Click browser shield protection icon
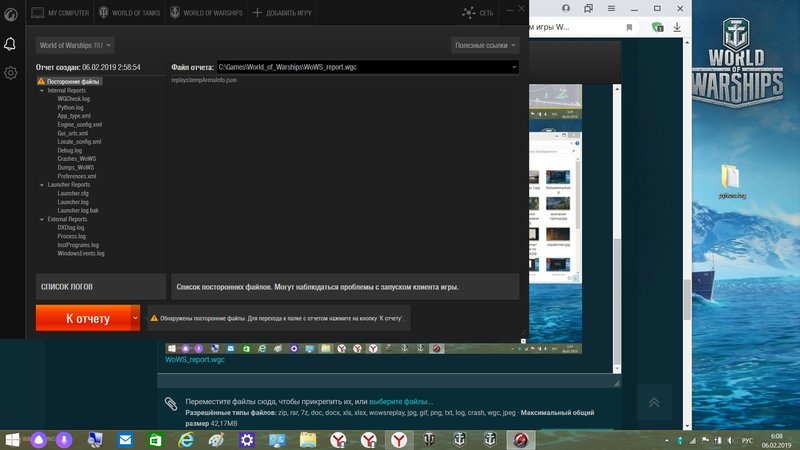This screenshot has width=800, height=450. point(658,27)
